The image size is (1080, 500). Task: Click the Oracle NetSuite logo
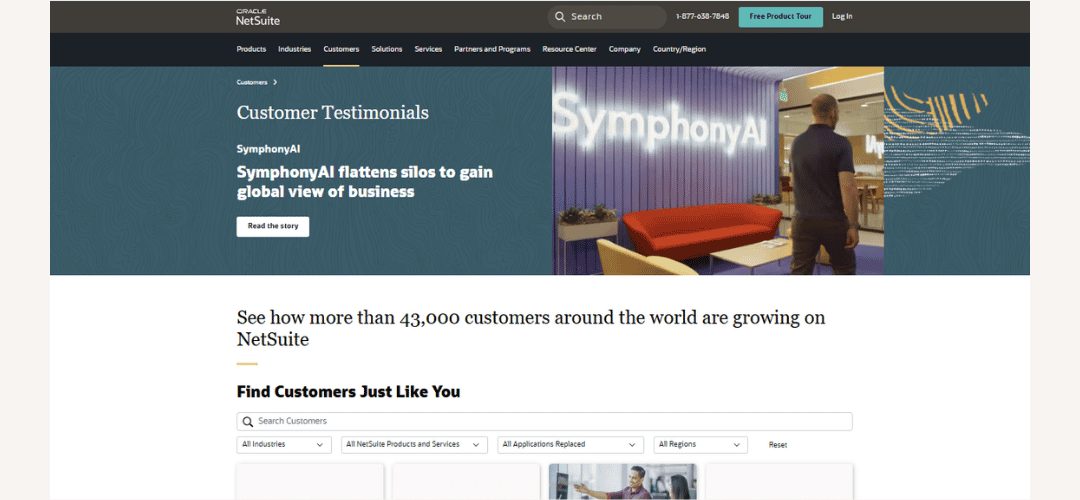pyautogui.click(x=258, y=17)
